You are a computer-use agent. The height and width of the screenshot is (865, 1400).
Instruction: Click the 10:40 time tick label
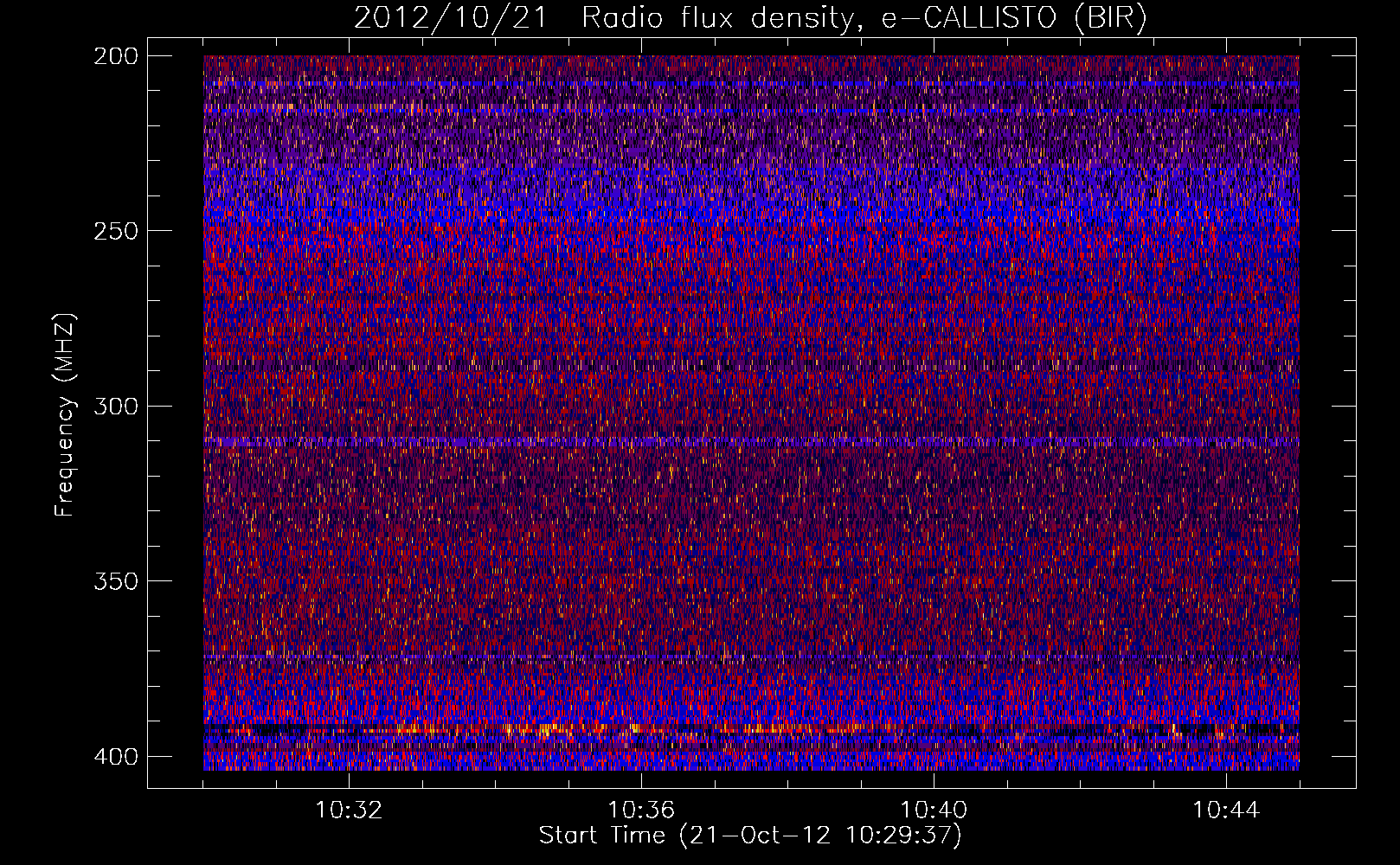click(934, 811)
